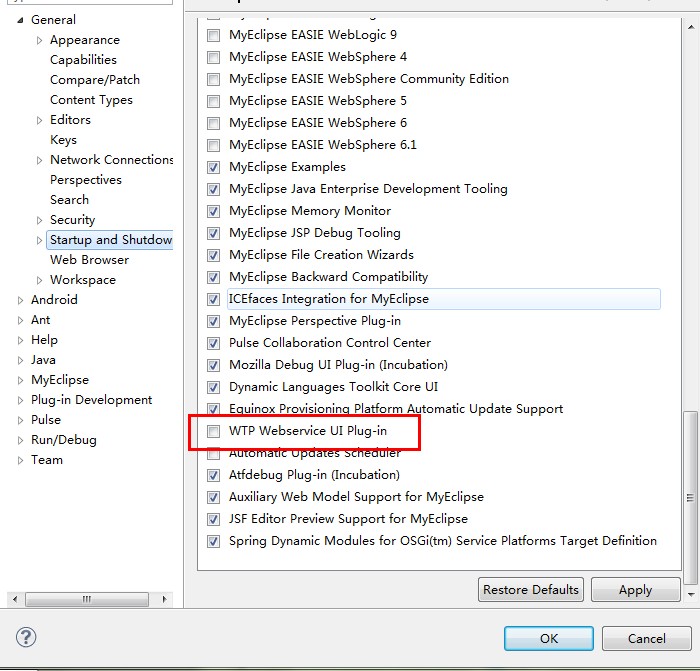The width and height of the screenshot is (700, 671).
Task: Open Search preference page
Action: 69,200
